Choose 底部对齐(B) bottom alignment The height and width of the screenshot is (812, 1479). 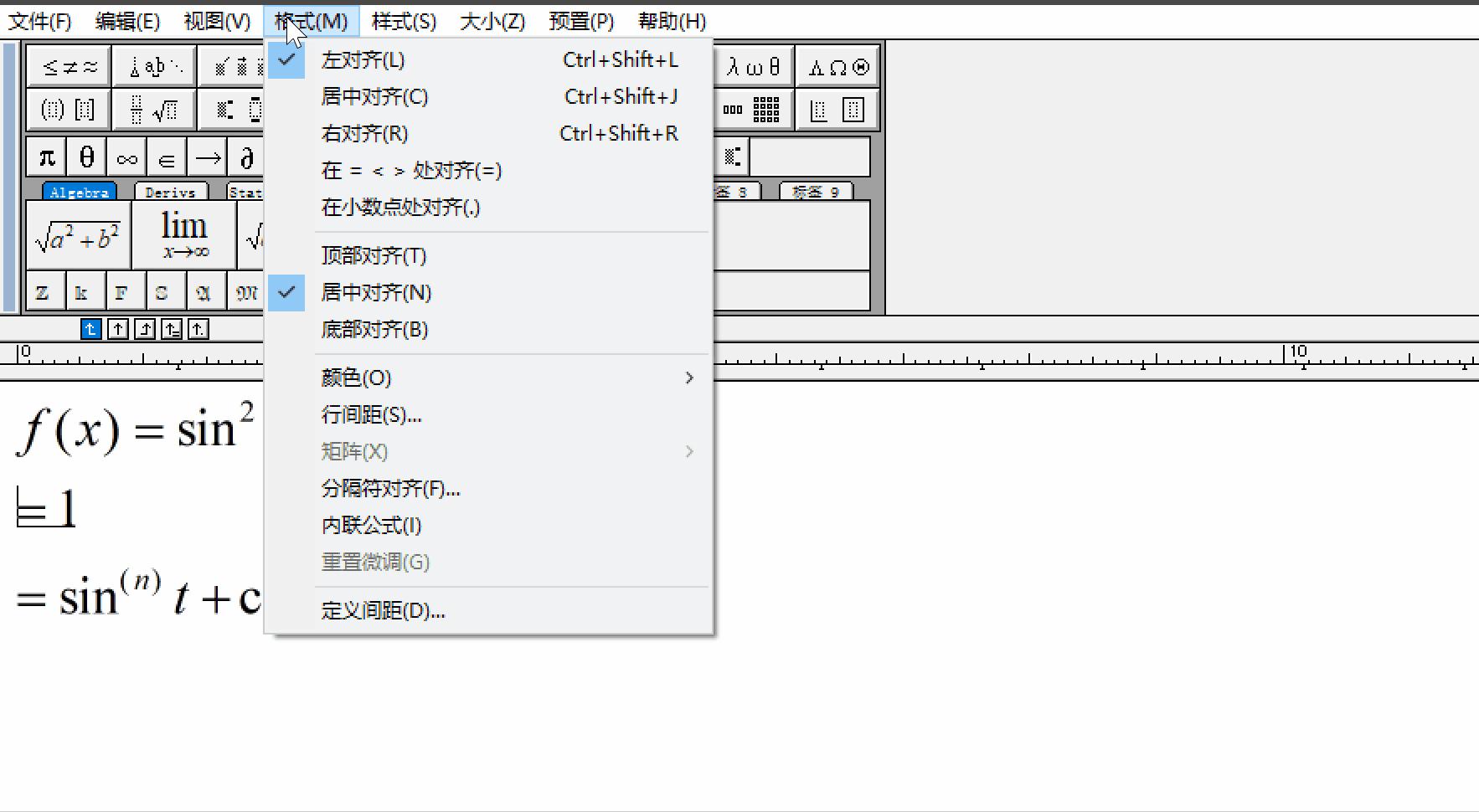tap(489, 330)
